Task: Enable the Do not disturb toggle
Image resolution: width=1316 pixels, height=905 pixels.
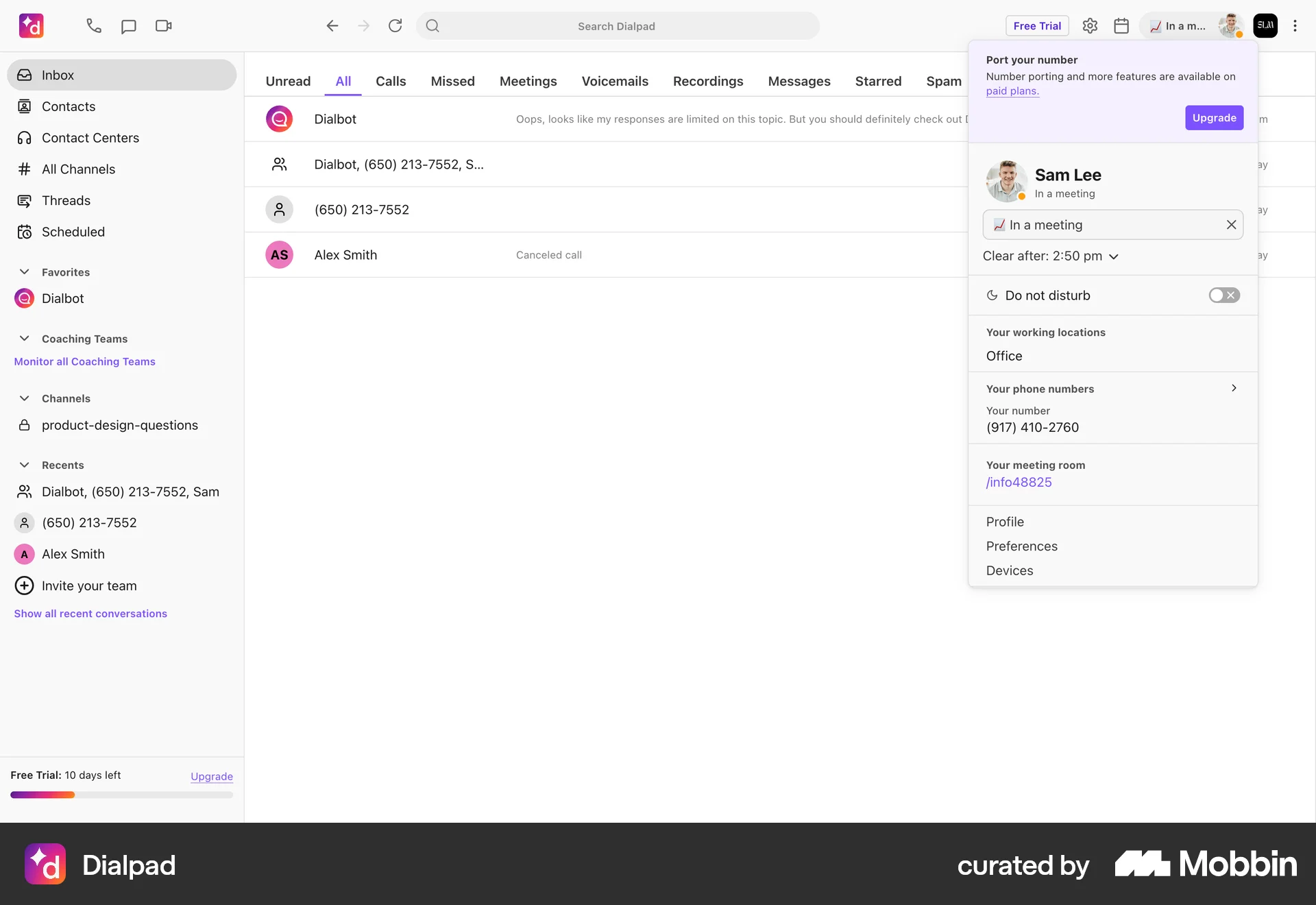Action: coord(1224,295)
